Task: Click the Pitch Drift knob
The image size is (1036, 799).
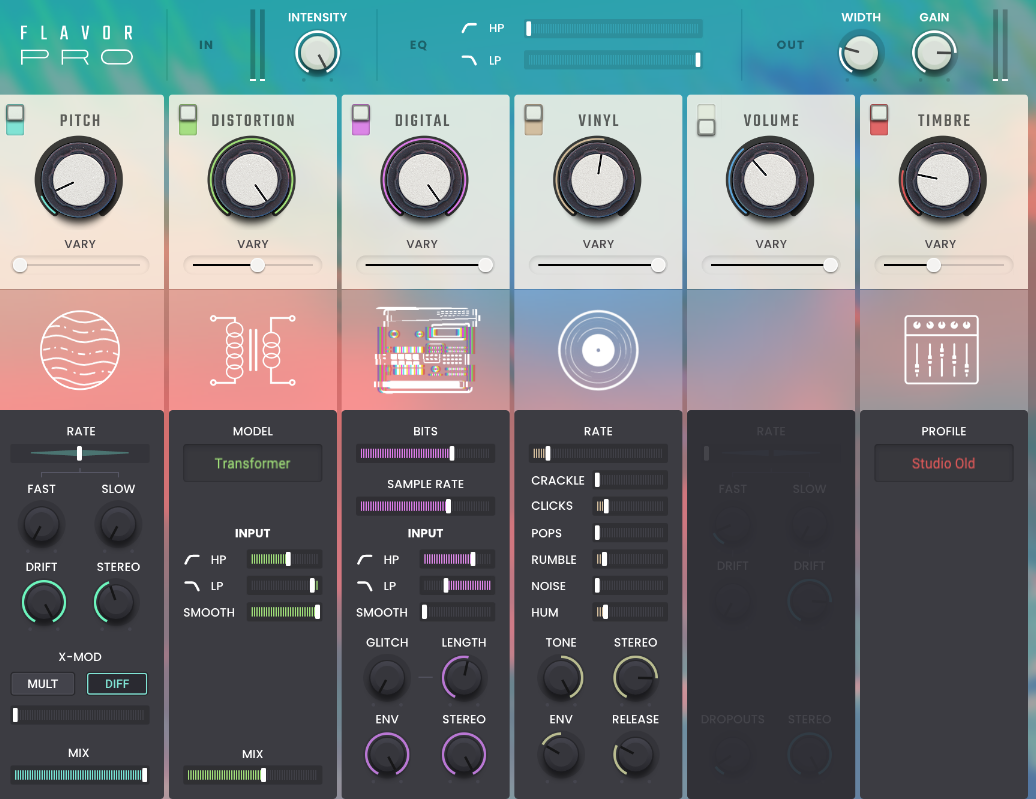Action: (44, 602)
